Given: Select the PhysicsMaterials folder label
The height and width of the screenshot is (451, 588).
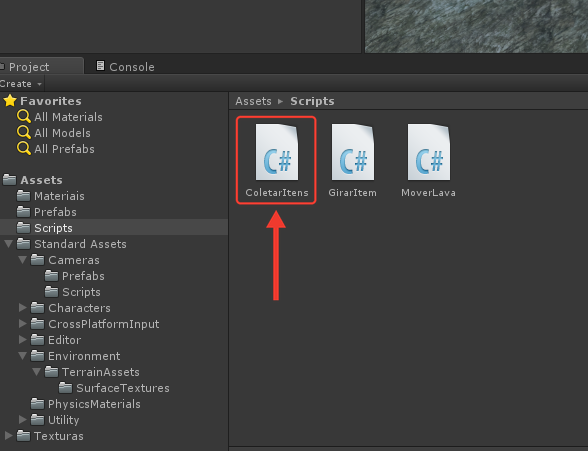Looking at the screenshot, I should click(94, 404).
